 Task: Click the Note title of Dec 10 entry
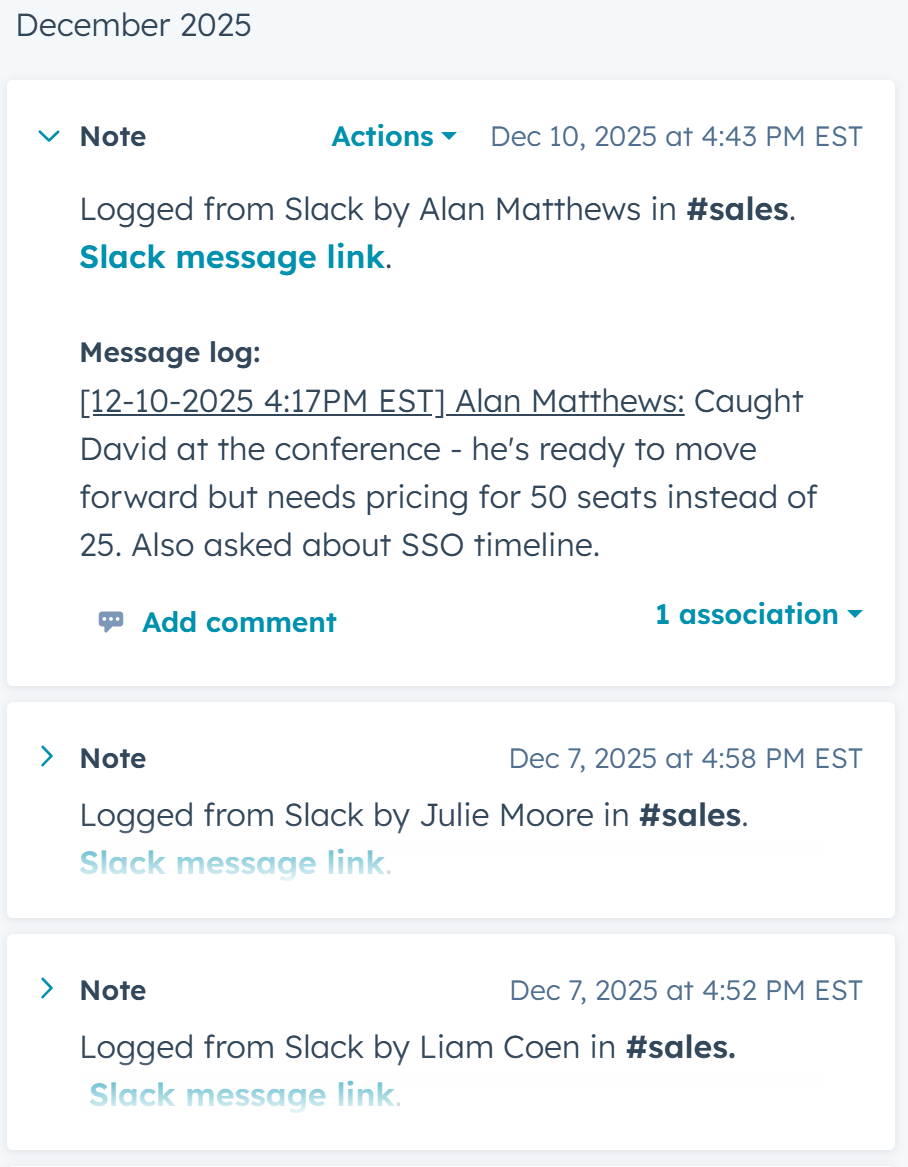click(113, 136)
